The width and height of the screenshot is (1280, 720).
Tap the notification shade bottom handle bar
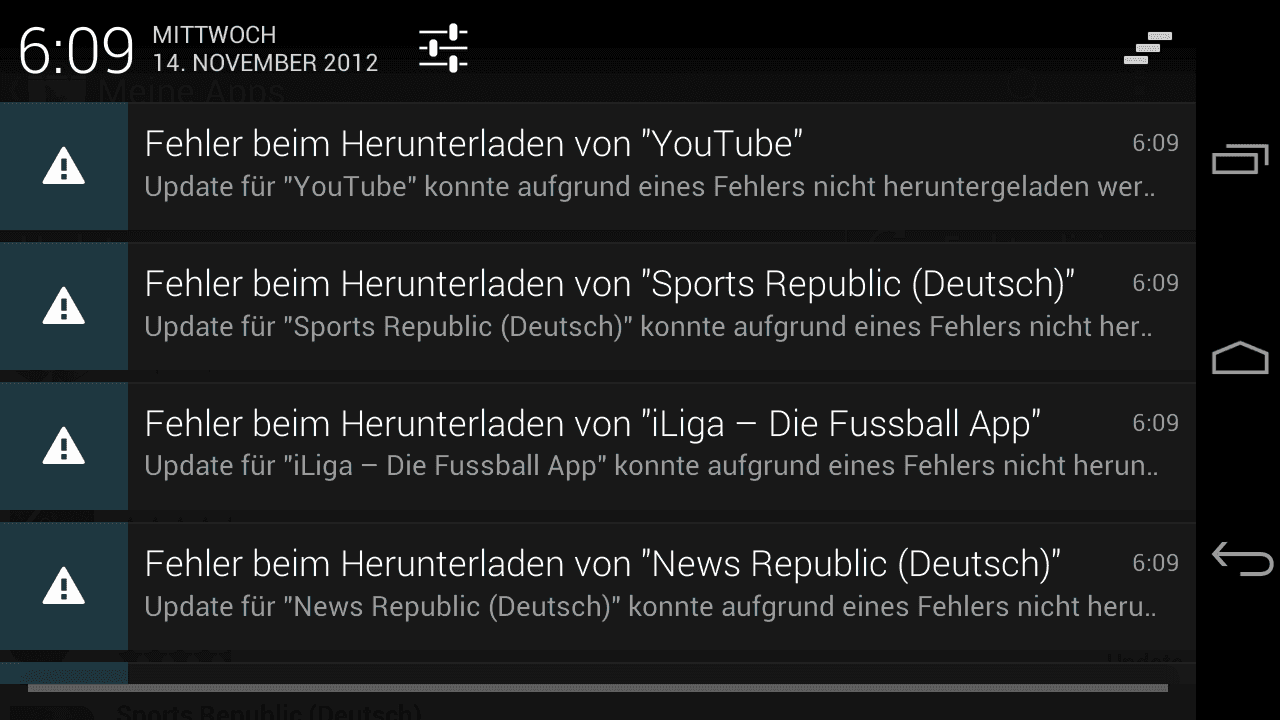pyautogui.click(x=598, y=688)
